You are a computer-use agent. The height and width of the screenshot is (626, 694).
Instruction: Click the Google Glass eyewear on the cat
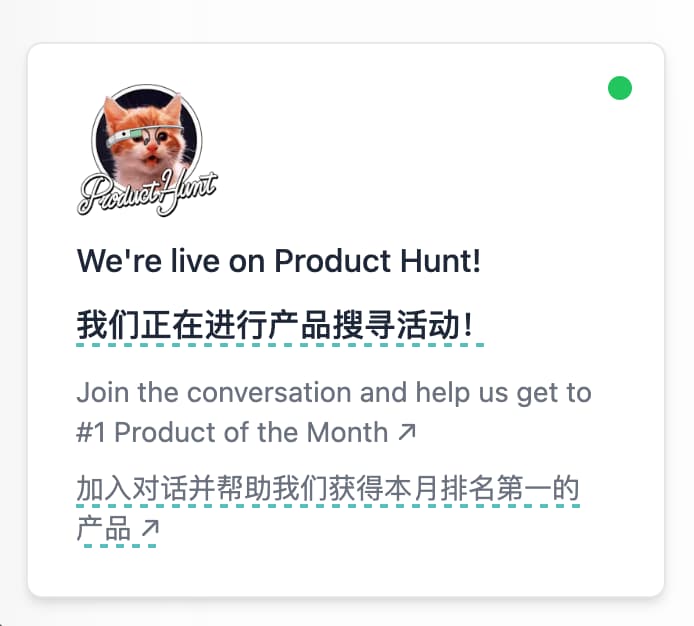[x=144, y=134]
